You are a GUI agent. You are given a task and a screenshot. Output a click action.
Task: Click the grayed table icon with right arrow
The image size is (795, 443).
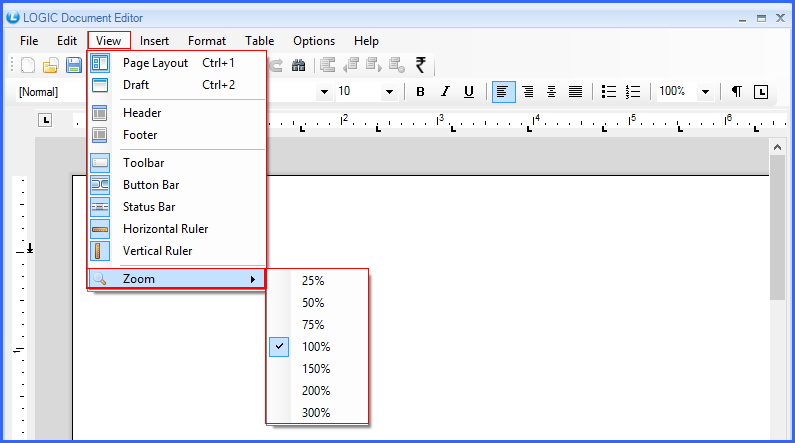click(x=374, y=65)
